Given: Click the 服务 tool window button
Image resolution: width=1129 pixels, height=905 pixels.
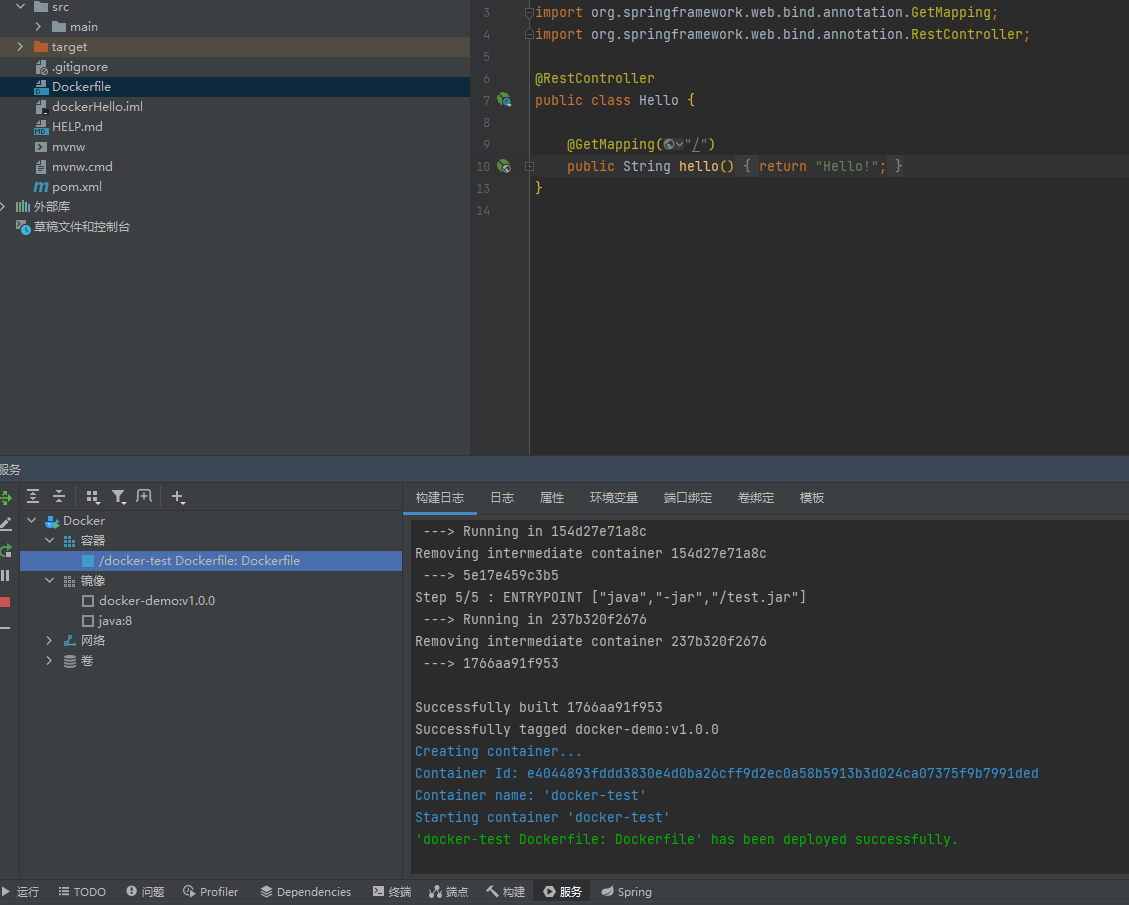Looking at the screenshot, I should pos(562,891).
